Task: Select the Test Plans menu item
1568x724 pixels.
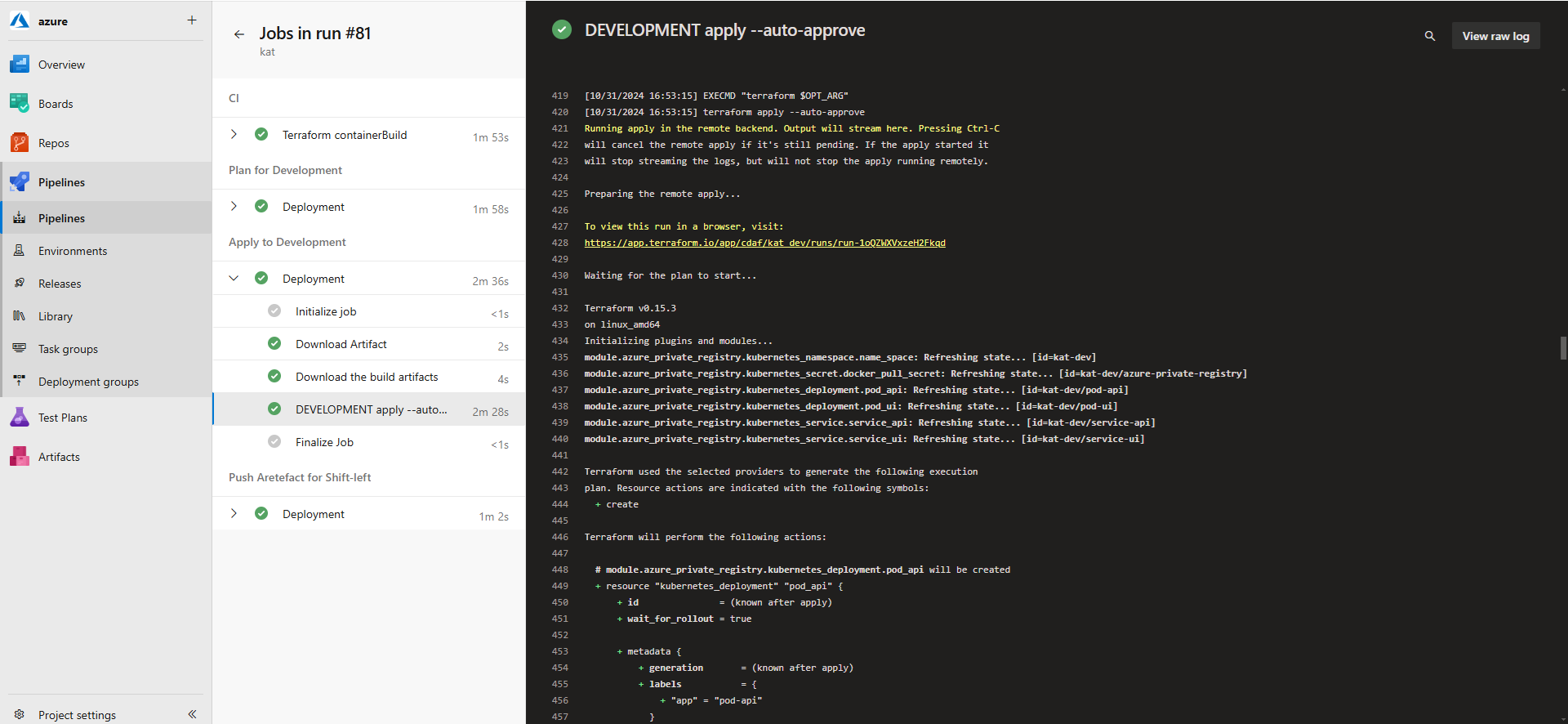Action: point(106,418)
